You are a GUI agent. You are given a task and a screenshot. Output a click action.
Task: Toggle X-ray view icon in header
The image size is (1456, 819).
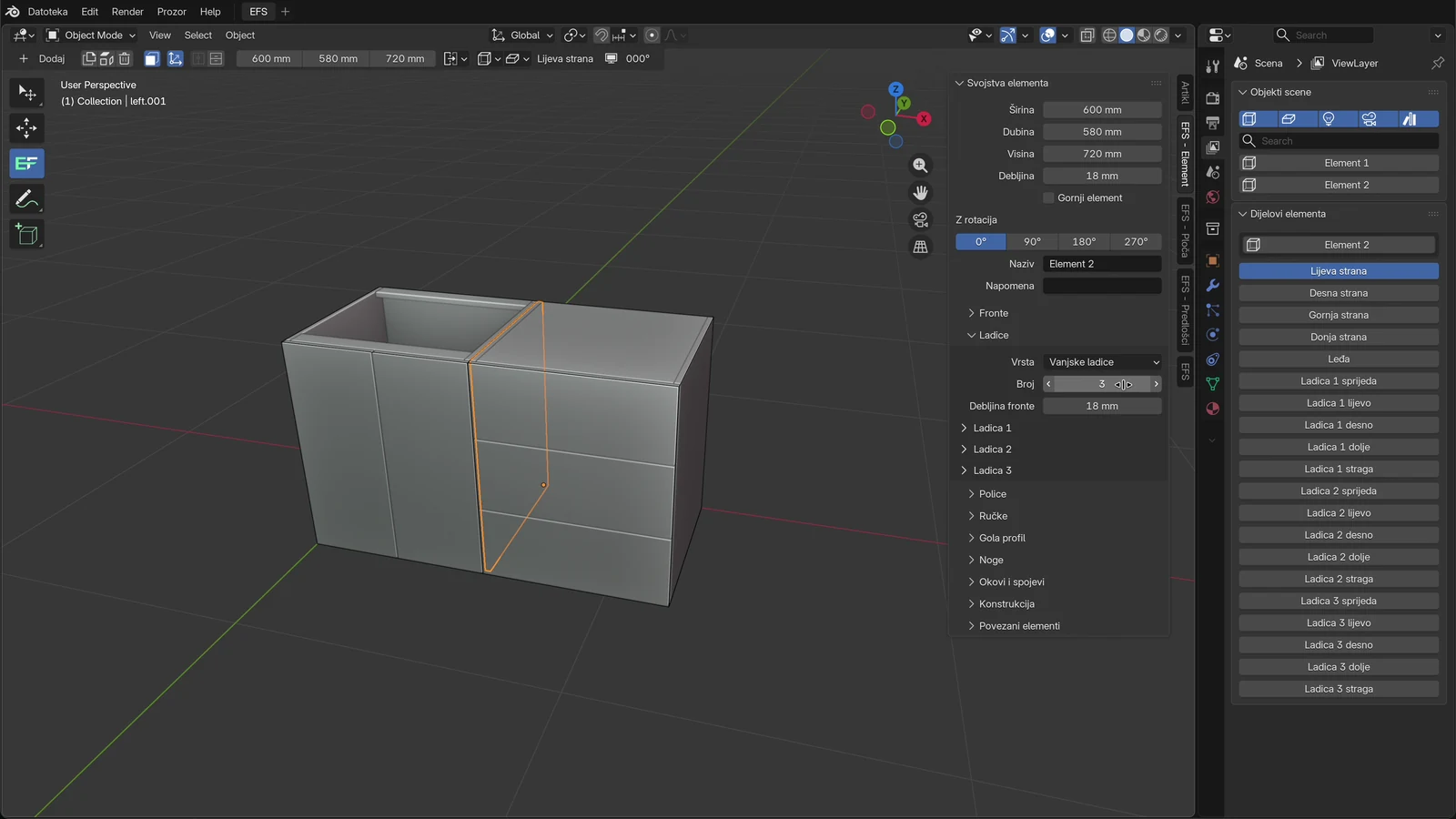point(1087,35)
